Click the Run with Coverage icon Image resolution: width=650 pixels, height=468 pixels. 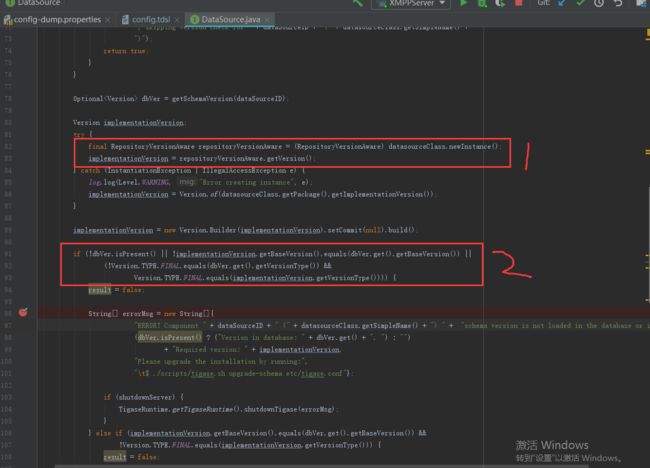(x=500, y=3)
